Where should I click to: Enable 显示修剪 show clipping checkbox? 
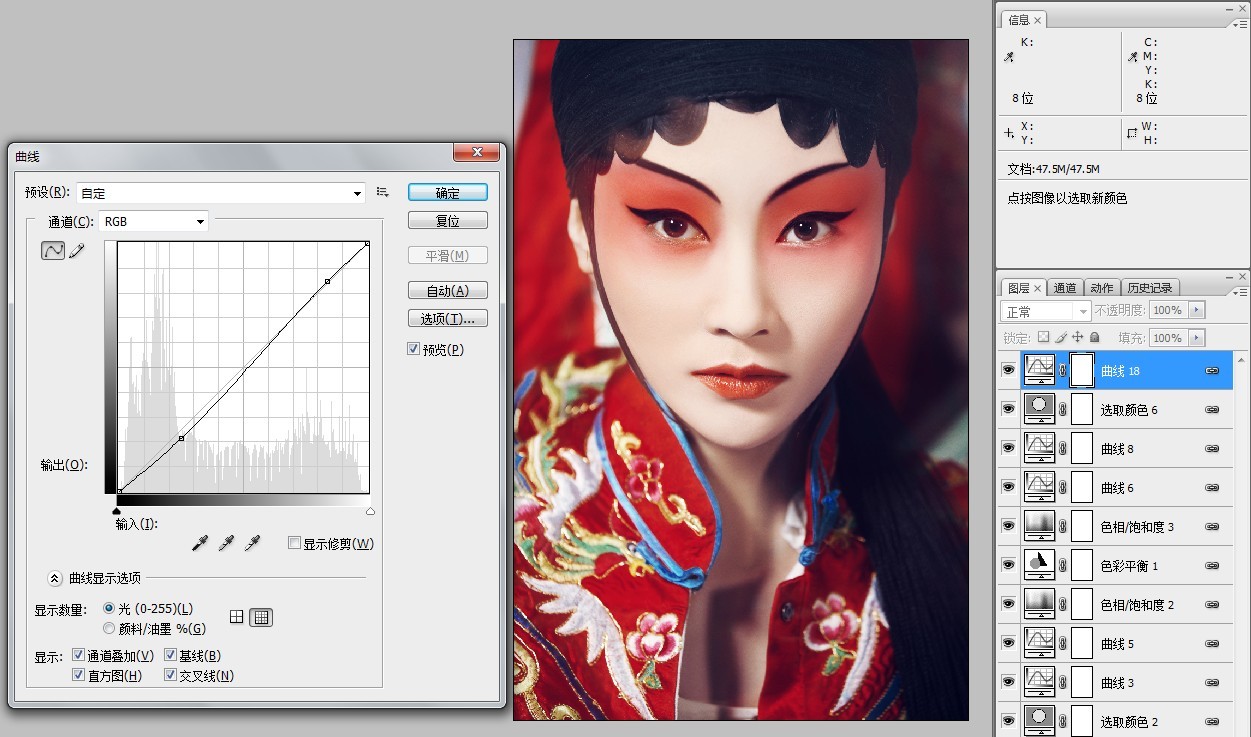tap(294, 543)
